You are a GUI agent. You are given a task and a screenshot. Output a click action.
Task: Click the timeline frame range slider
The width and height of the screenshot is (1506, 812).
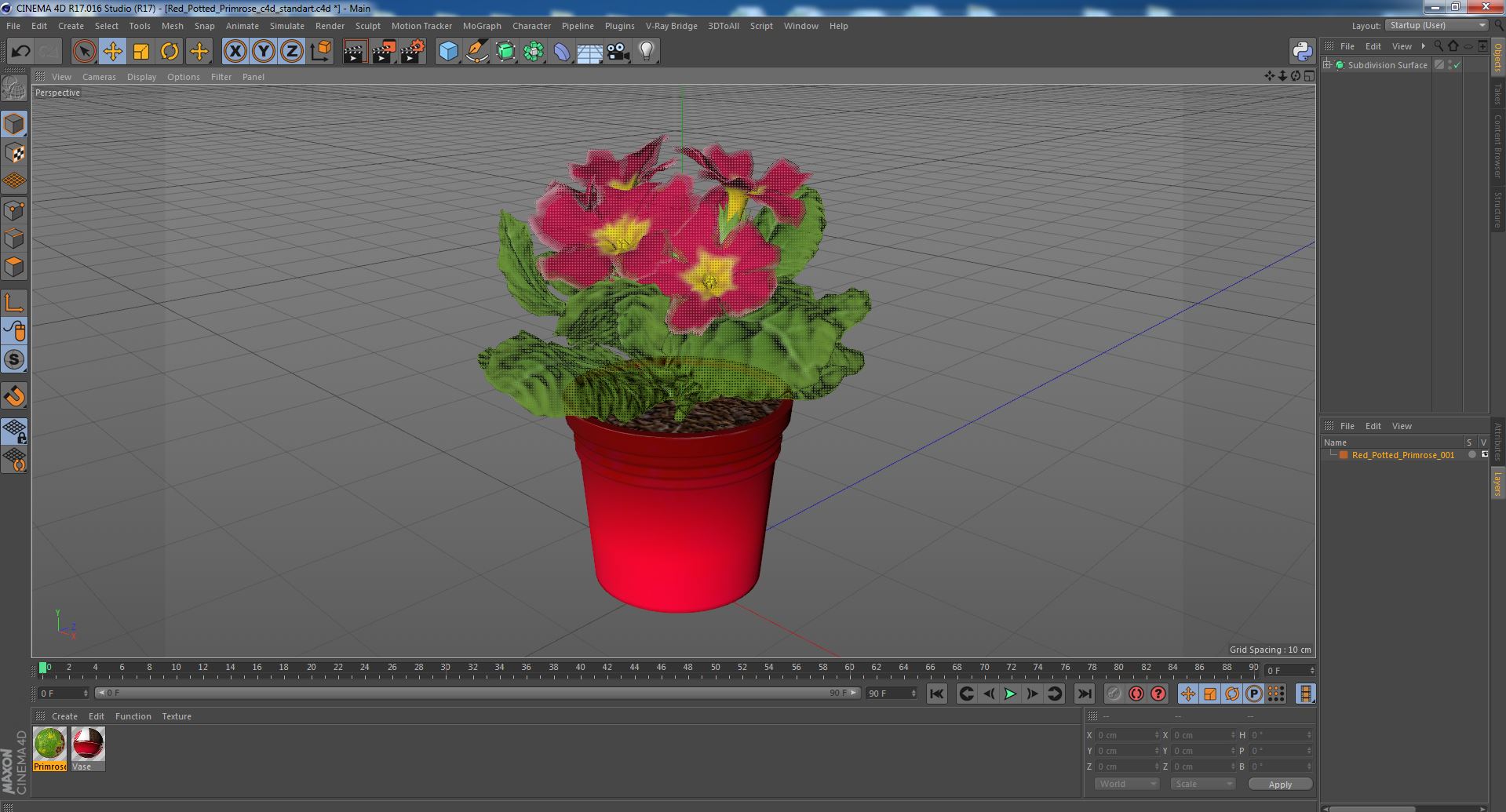pos(477,694)
